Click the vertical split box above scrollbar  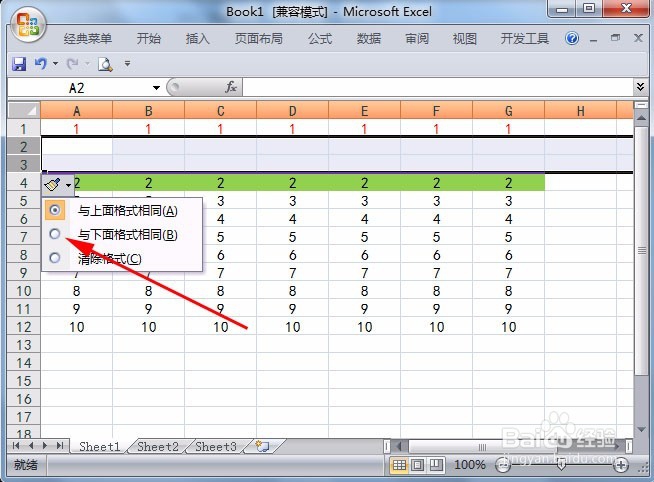(x=641, y=105)
